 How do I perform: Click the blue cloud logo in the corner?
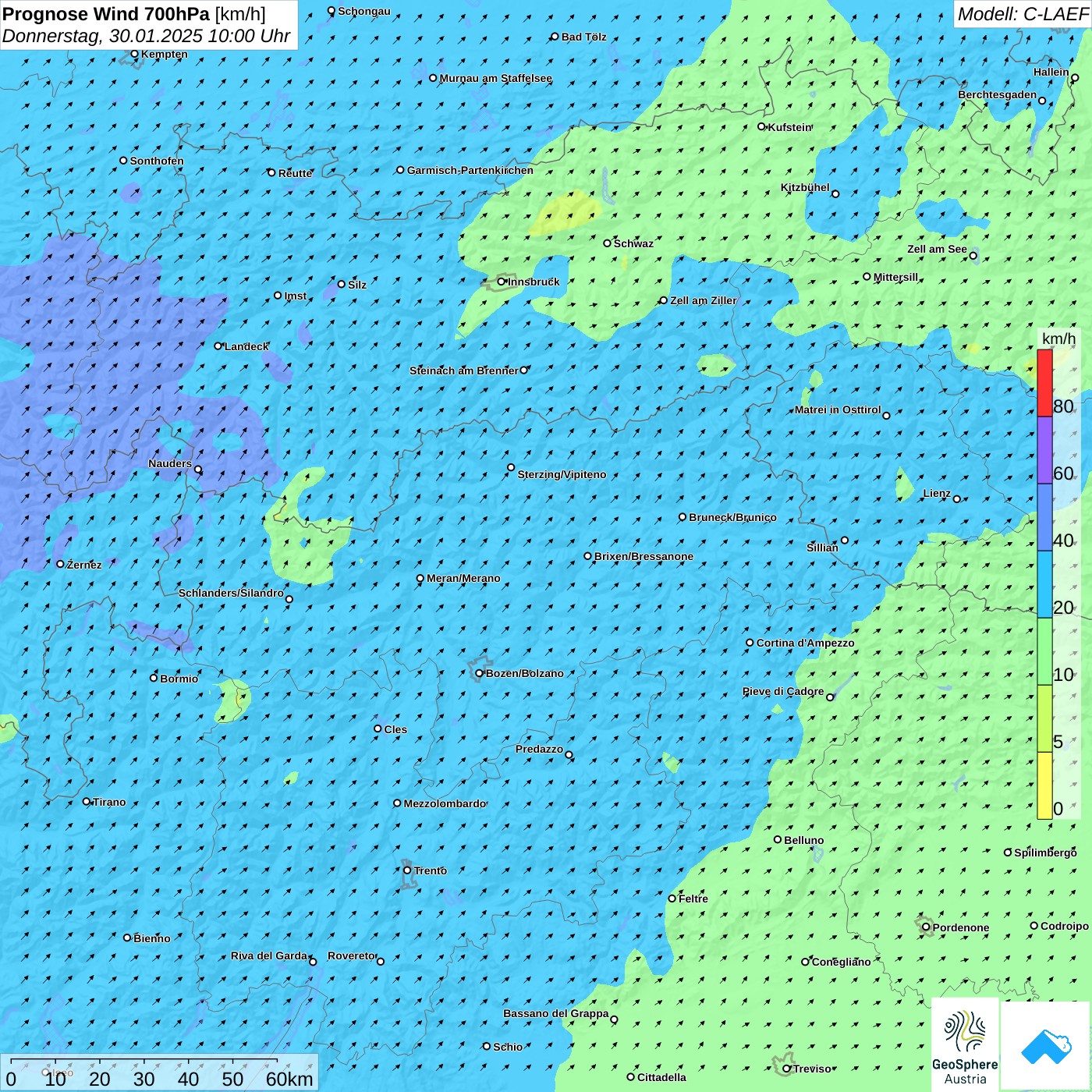point(1046,1045)
